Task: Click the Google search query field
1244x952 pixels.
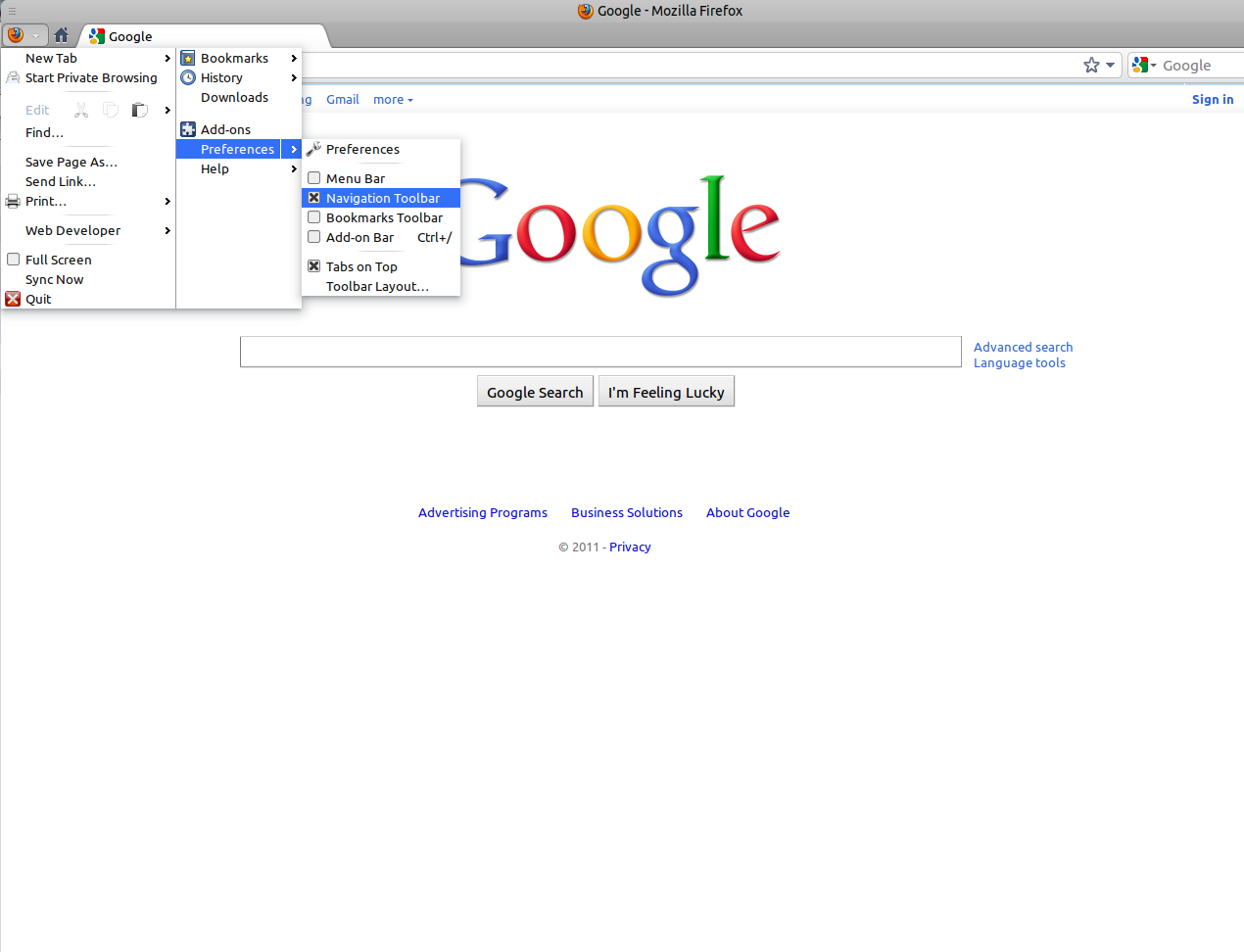Action: [x=600, y=352]
